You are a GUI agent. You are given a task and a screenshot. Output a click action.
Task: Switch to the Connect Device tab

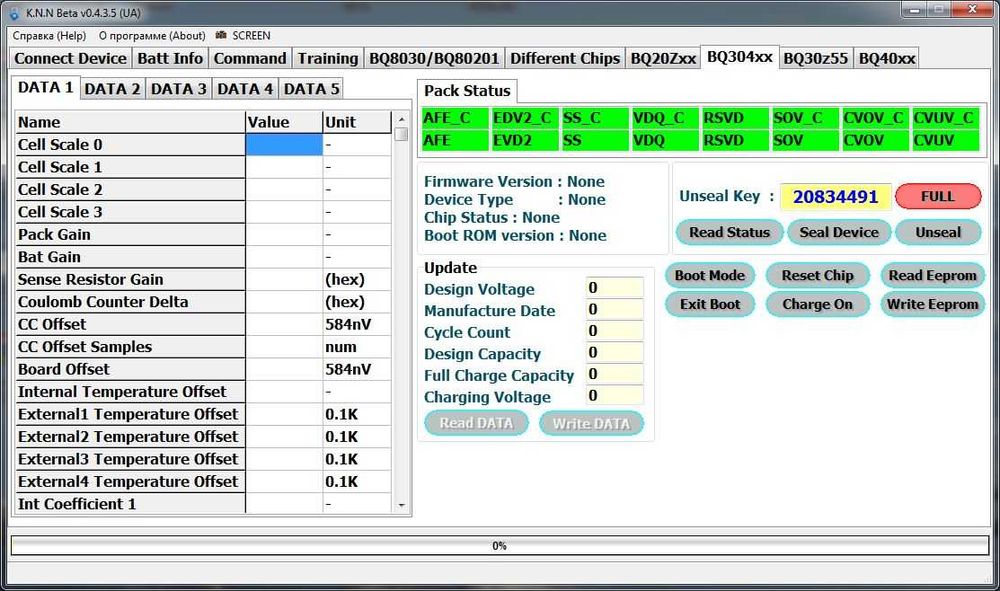pyautogui.click(x=70, y=58)
